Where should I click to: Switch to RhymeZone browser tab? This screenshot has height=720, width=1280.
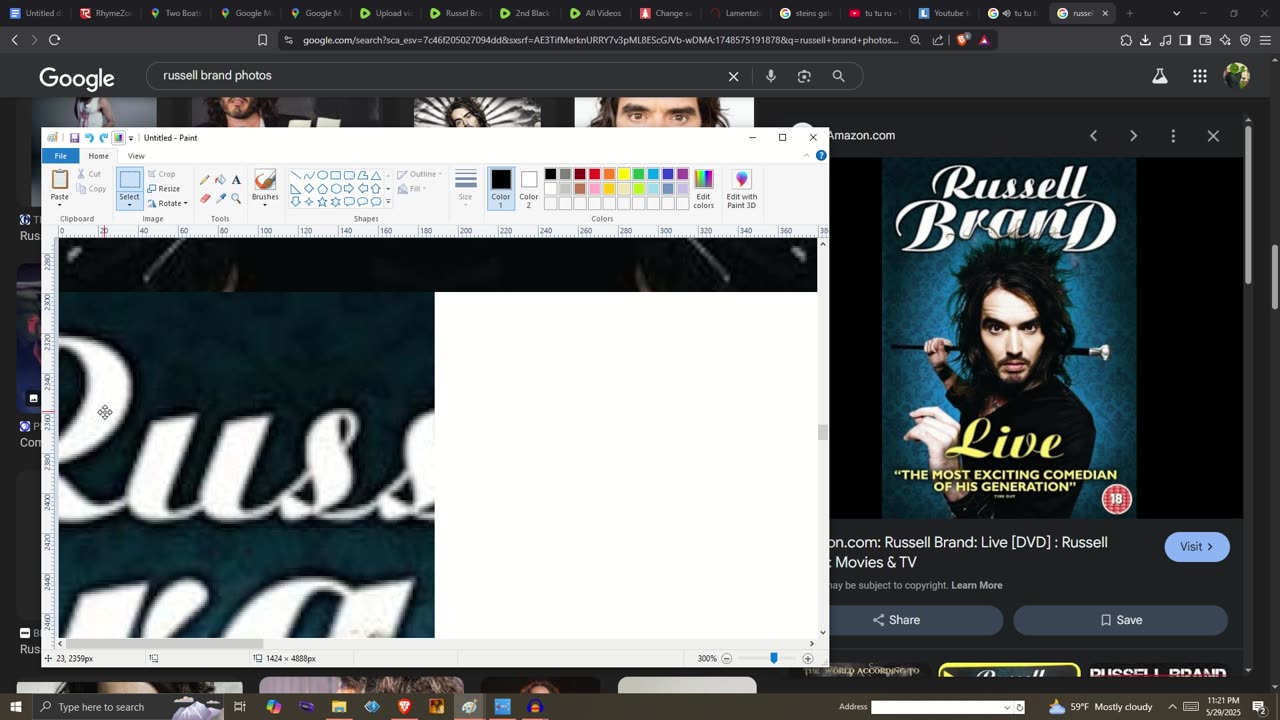105,13
